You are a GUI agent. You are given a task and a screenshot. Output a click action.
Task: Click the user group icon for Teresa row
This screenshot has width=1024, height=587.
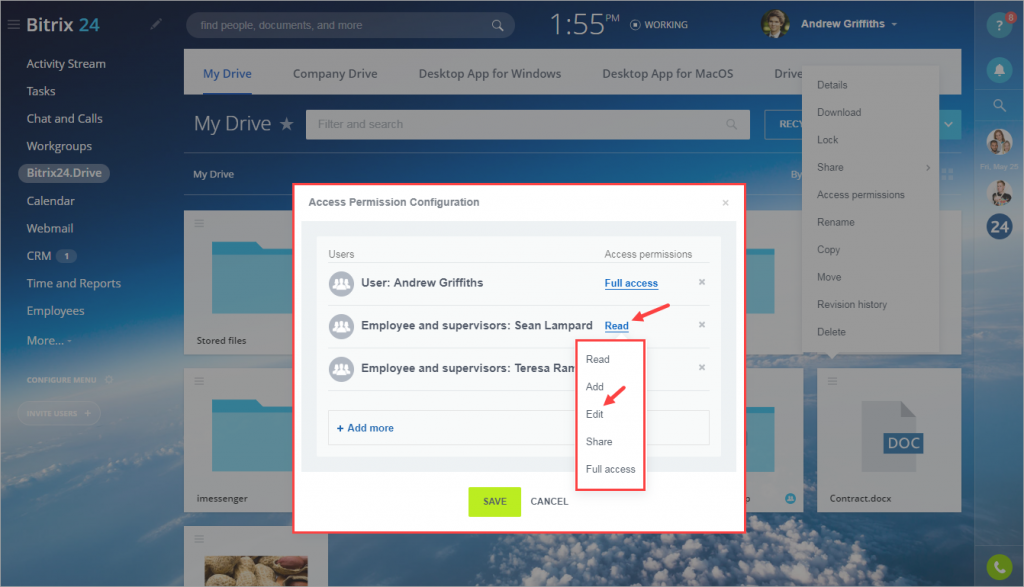341,369
